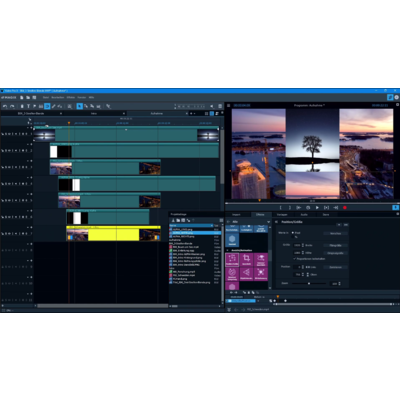This screenshot has width=400, height=400.
Task: Select the Position/Size effect tile
Action: pos(232,260)
